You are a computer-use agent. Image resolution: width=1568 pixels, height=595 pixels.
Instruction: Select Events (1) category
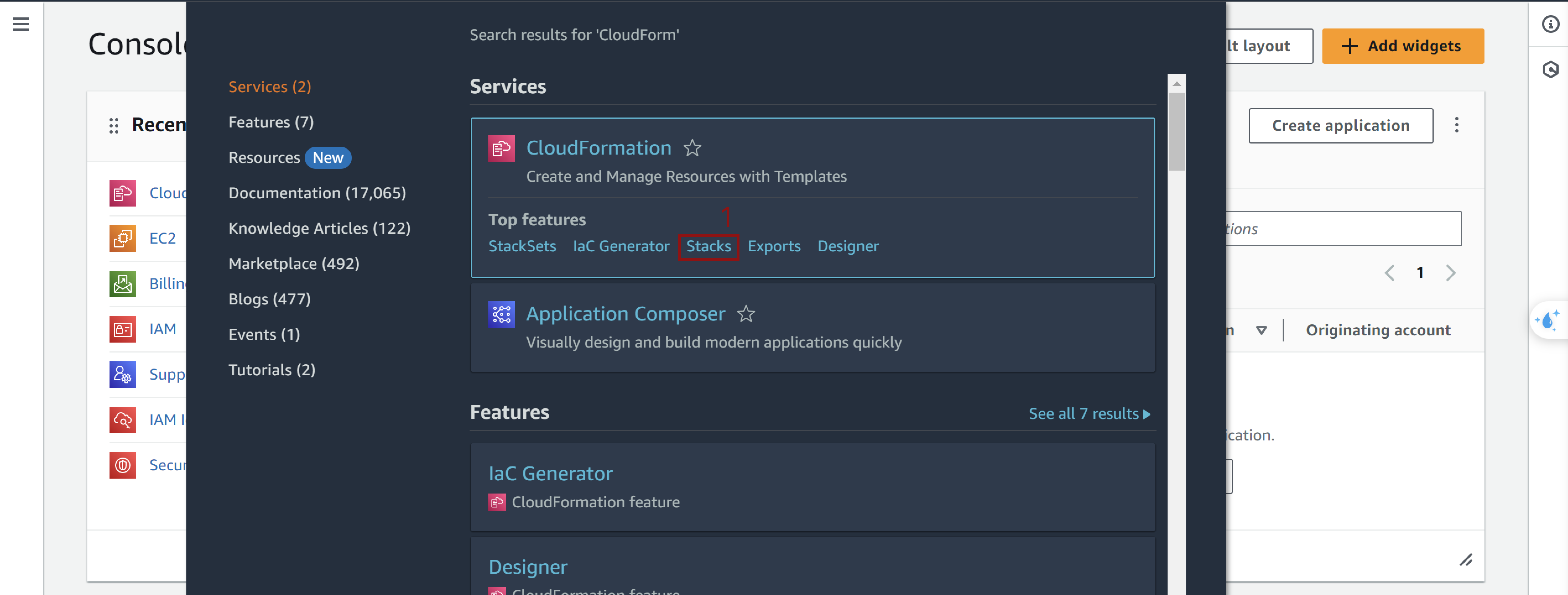264,334
